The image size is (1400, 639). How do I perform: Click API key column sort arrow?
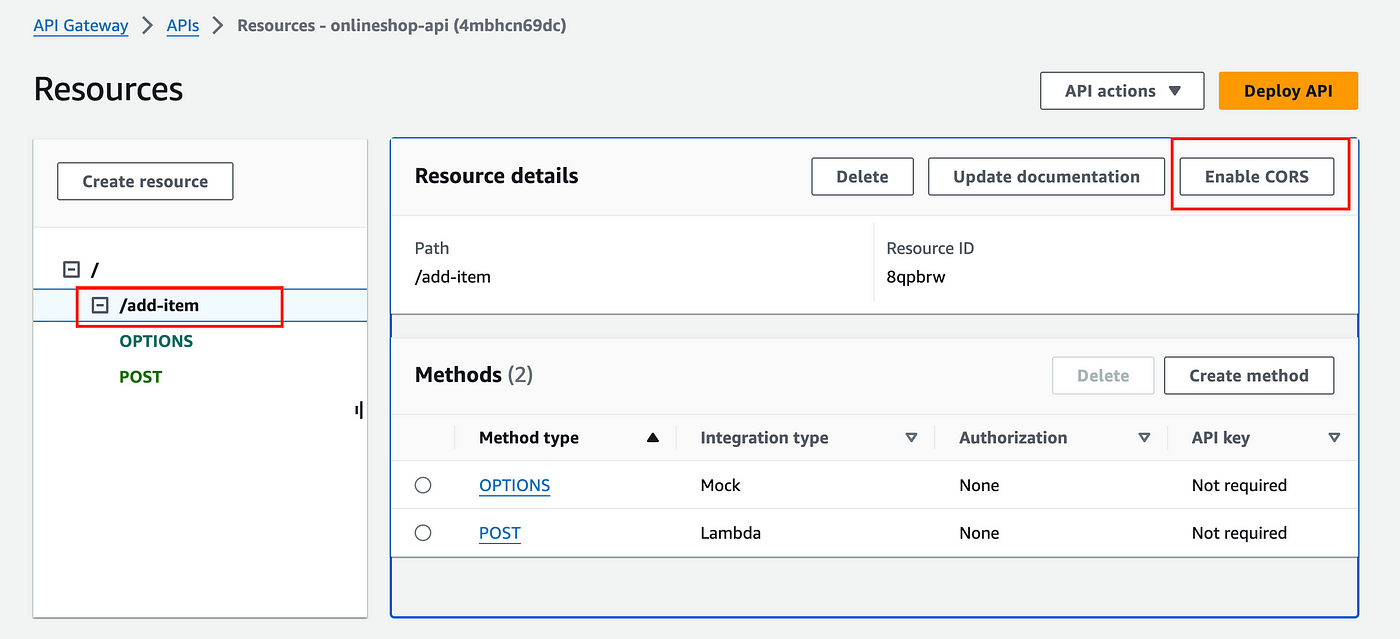(1334, 438)
